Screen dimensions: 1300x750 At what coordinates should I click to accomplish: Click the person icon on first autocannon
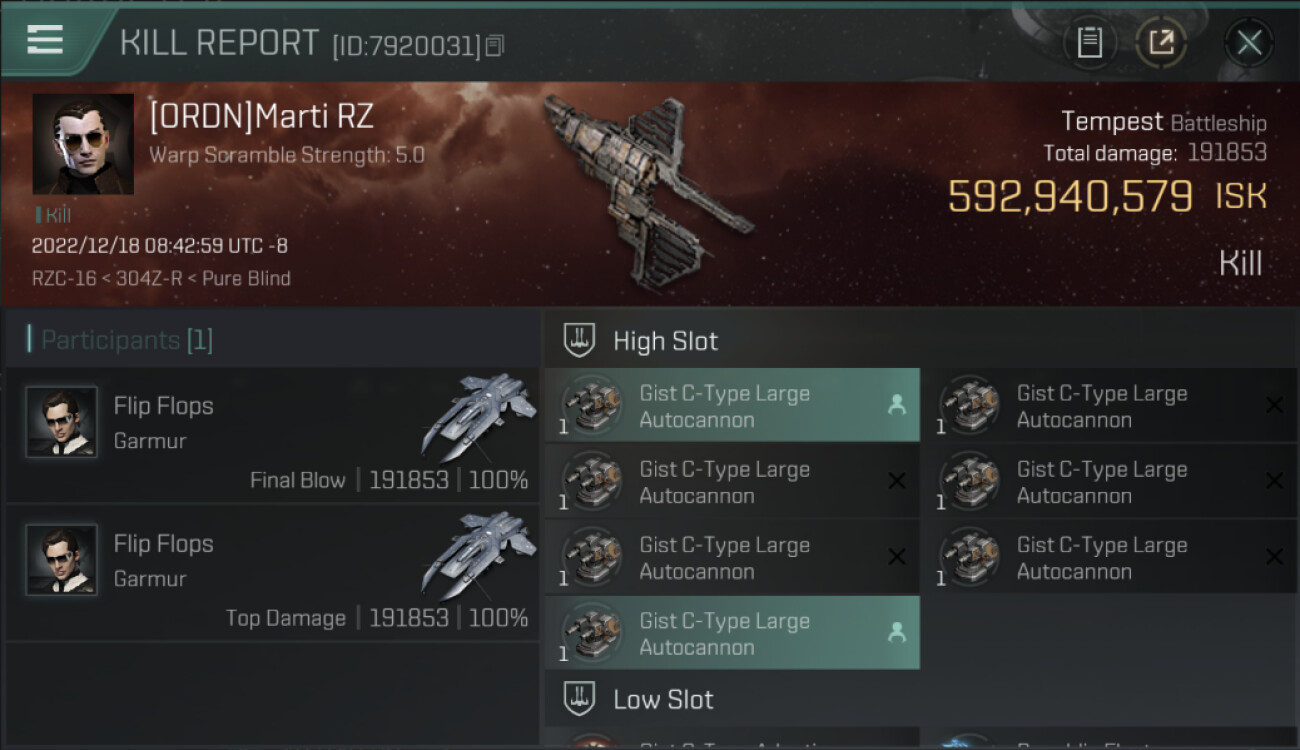pos(896,405)
